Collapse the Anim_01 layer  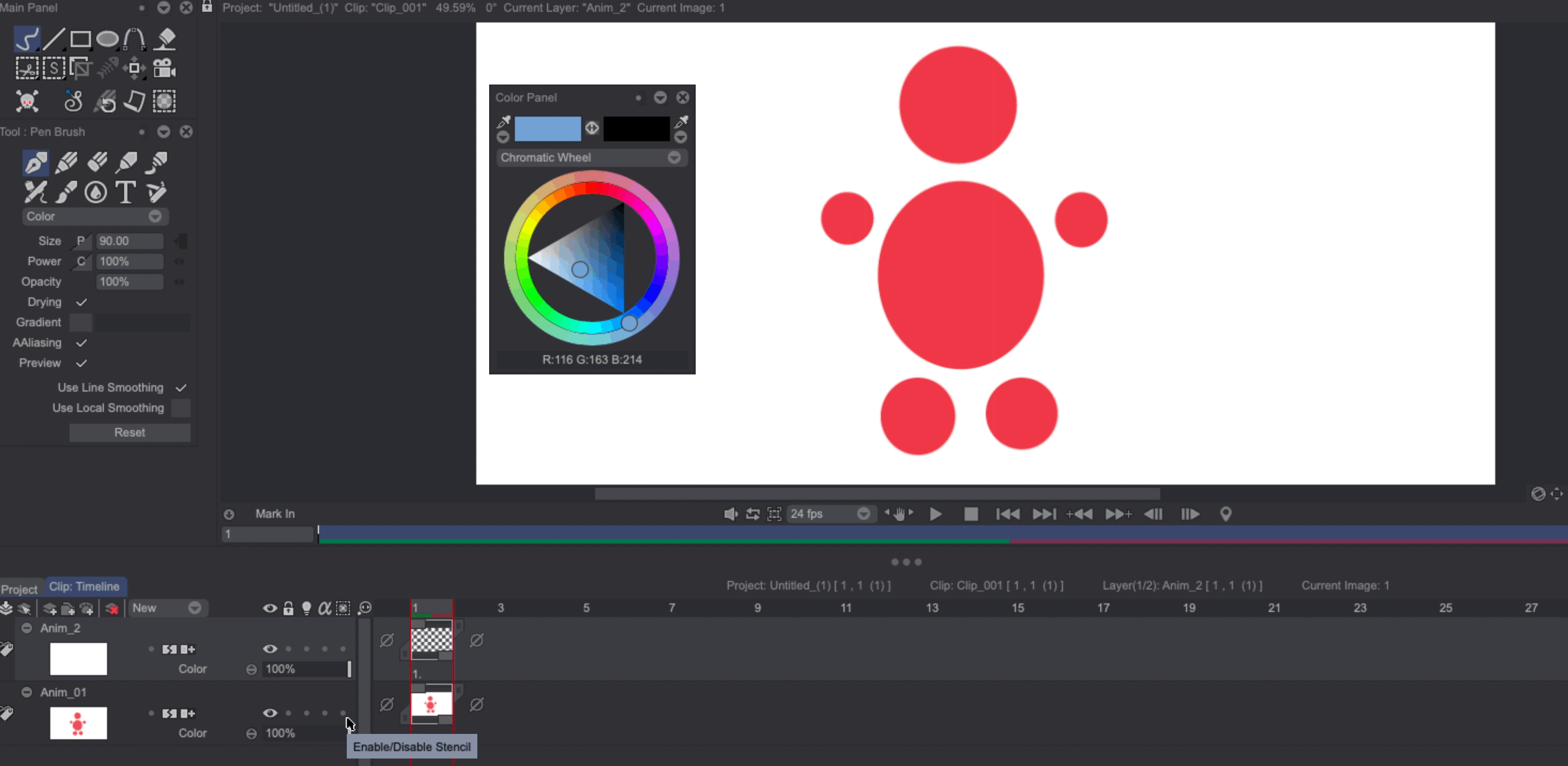pos(27,692)
